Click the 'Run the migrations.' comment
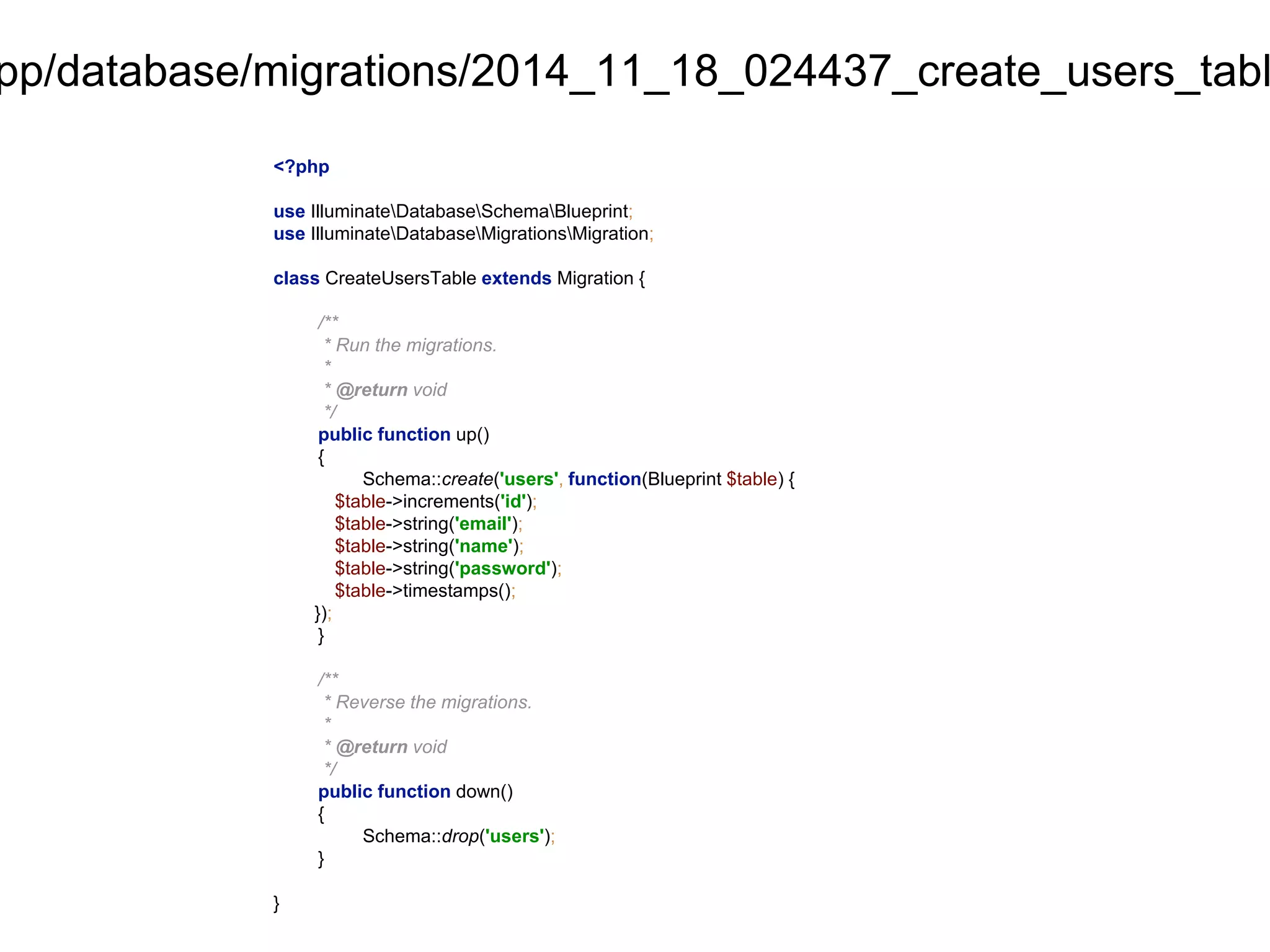 411,345
